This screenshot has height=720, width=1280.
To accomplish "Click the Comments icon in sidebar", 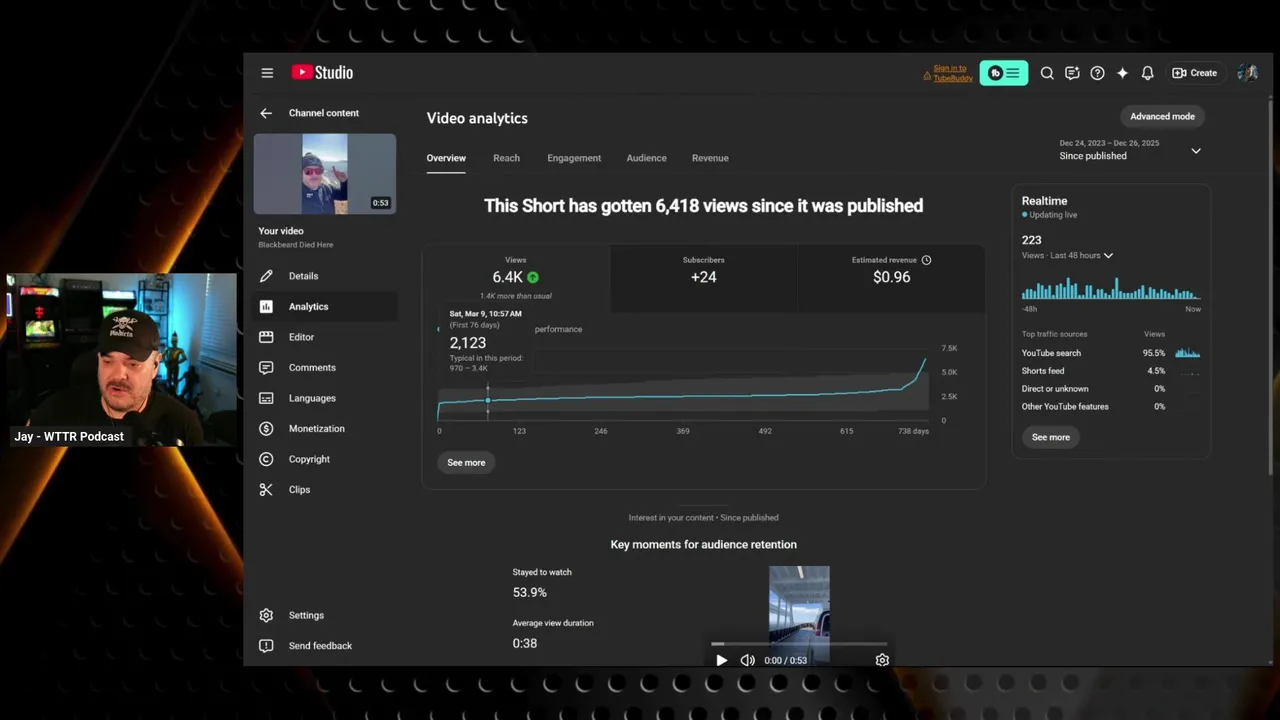I will (x=266, y=368).
